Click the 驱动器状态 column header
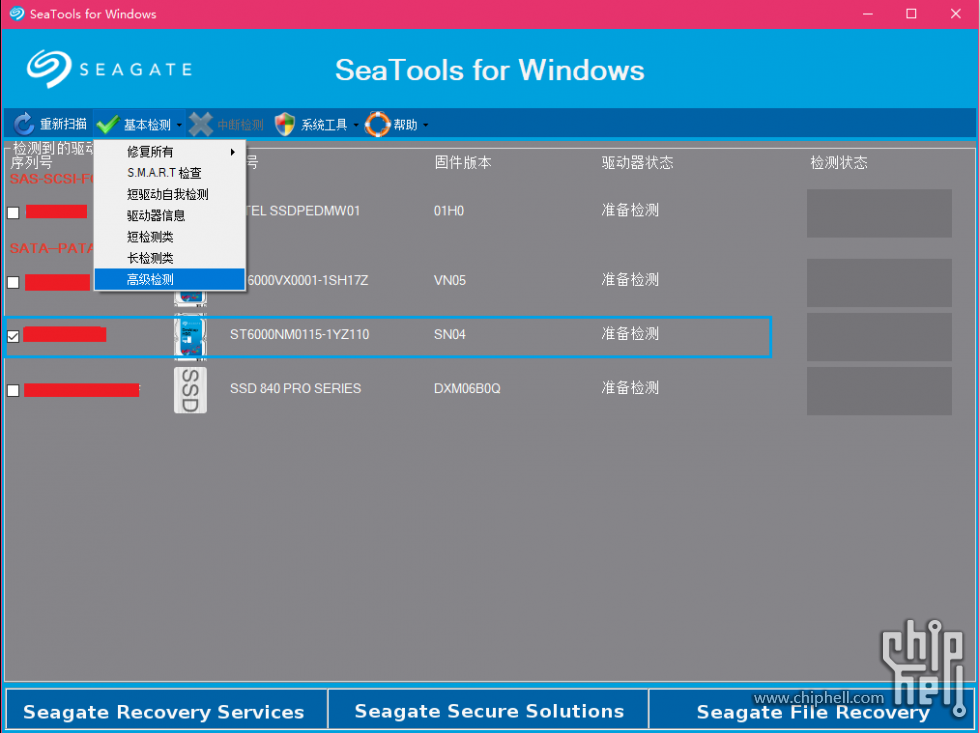This screenshot has width=980, height=733. (x=638, y=162)
